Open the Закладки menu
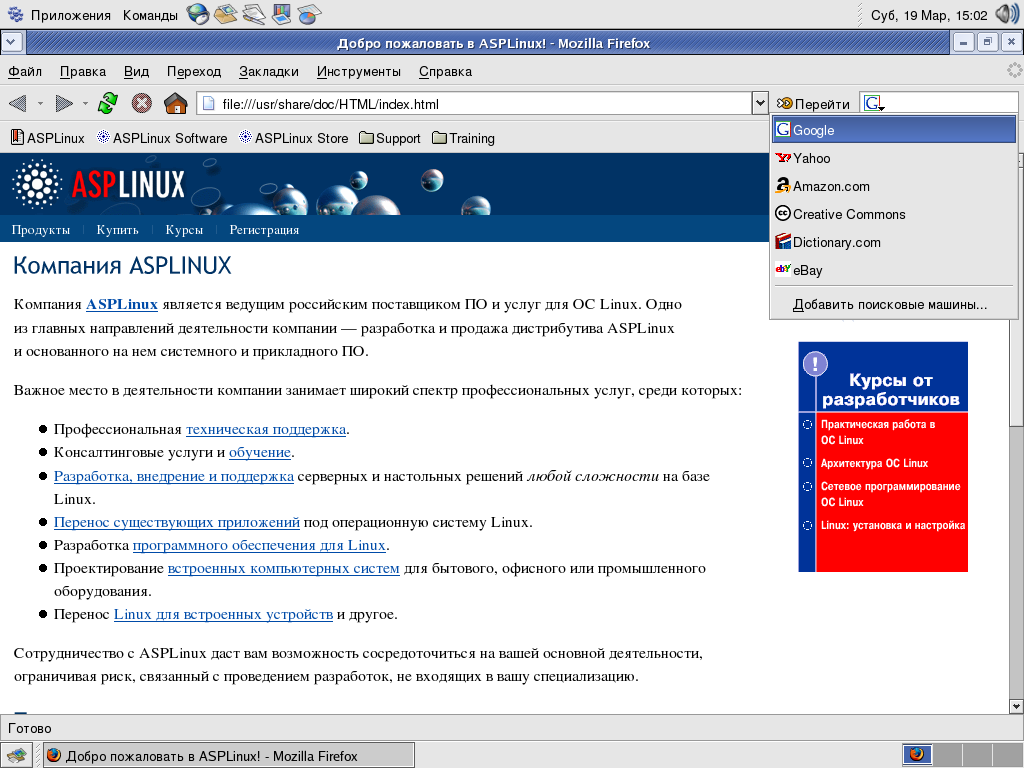The image size is (1024, 768). [x=268, y=71]
